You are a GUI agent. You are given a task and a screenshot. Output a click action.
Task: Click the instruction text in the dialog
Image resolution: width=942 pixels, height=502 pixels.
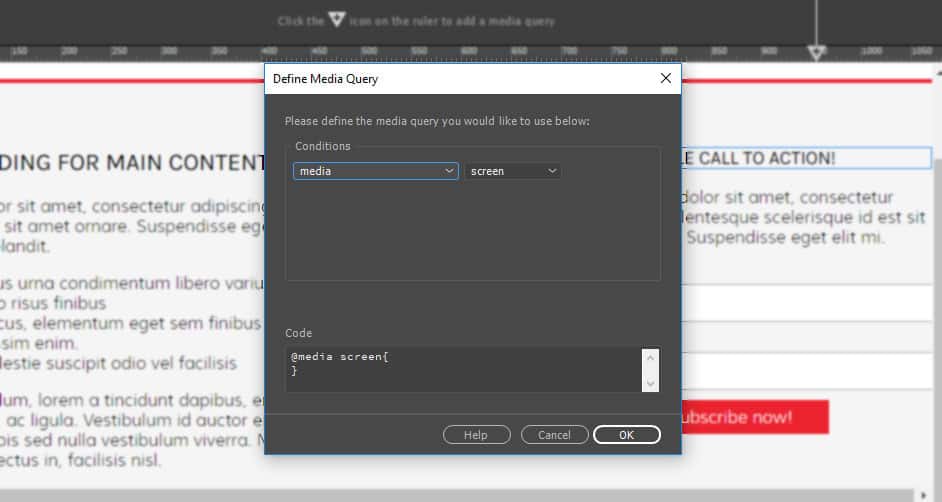(x=437, y=121)
